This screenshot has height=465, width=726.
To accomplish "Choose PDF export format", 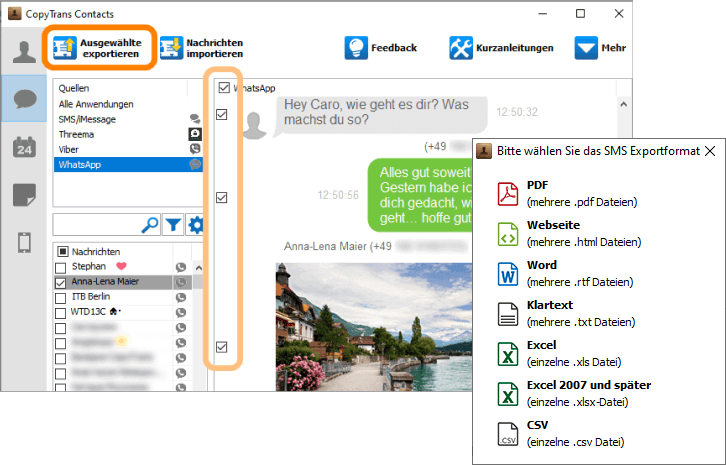I will (568, 194).
